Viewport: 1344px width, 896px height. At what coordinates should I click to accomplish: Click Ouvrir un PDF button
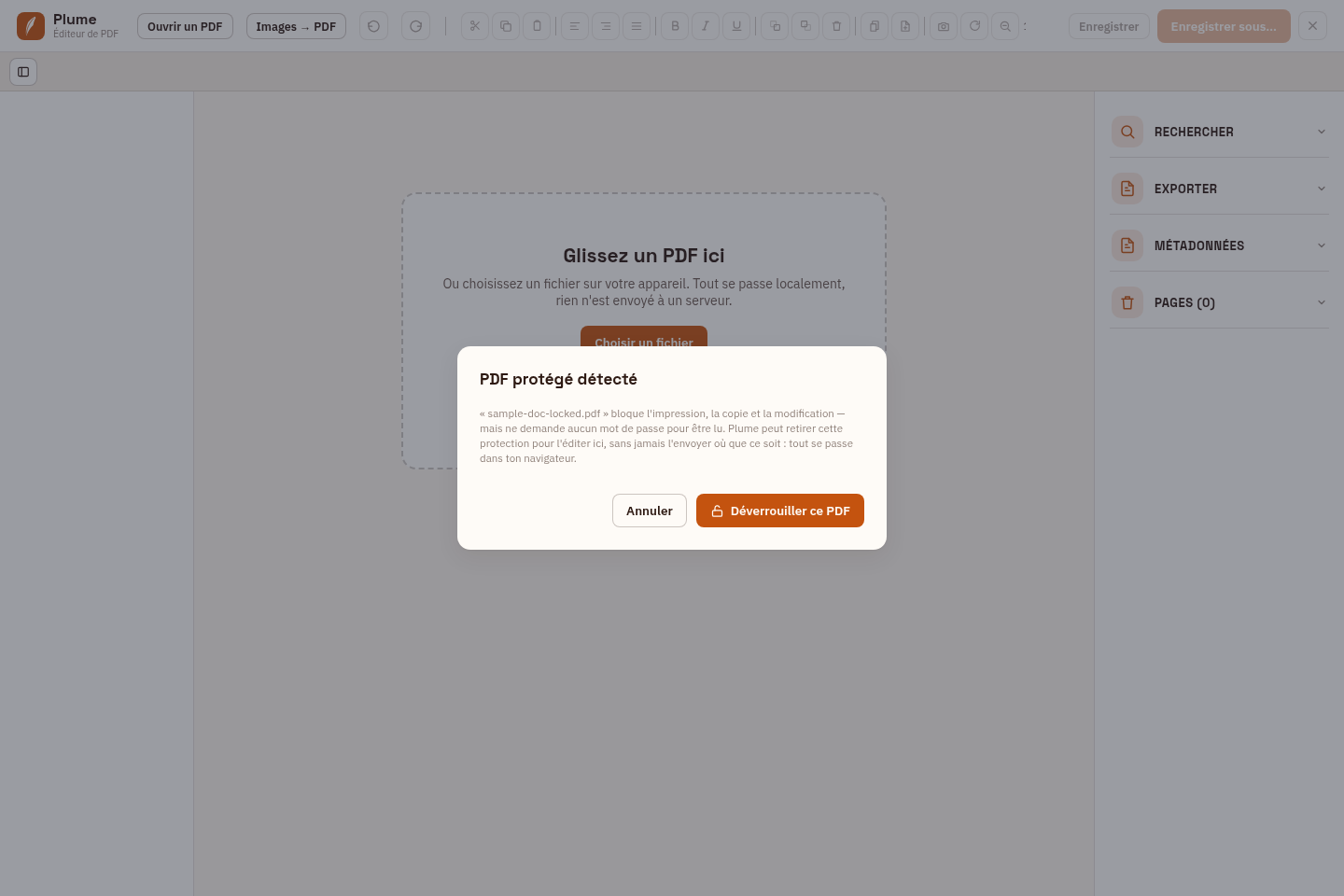click(x=185, y=26)
